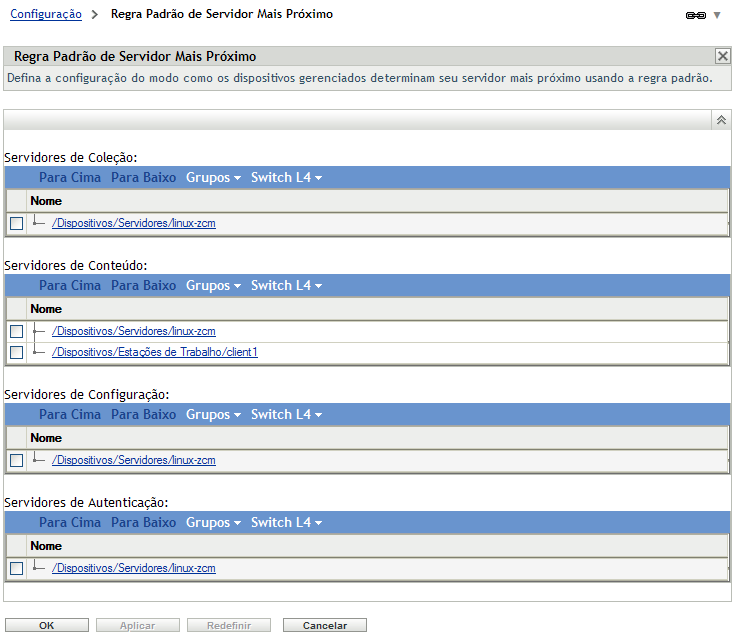
Task: Click Para Baixo under Servidores de Conteúdo
Action: click(143, 285)
